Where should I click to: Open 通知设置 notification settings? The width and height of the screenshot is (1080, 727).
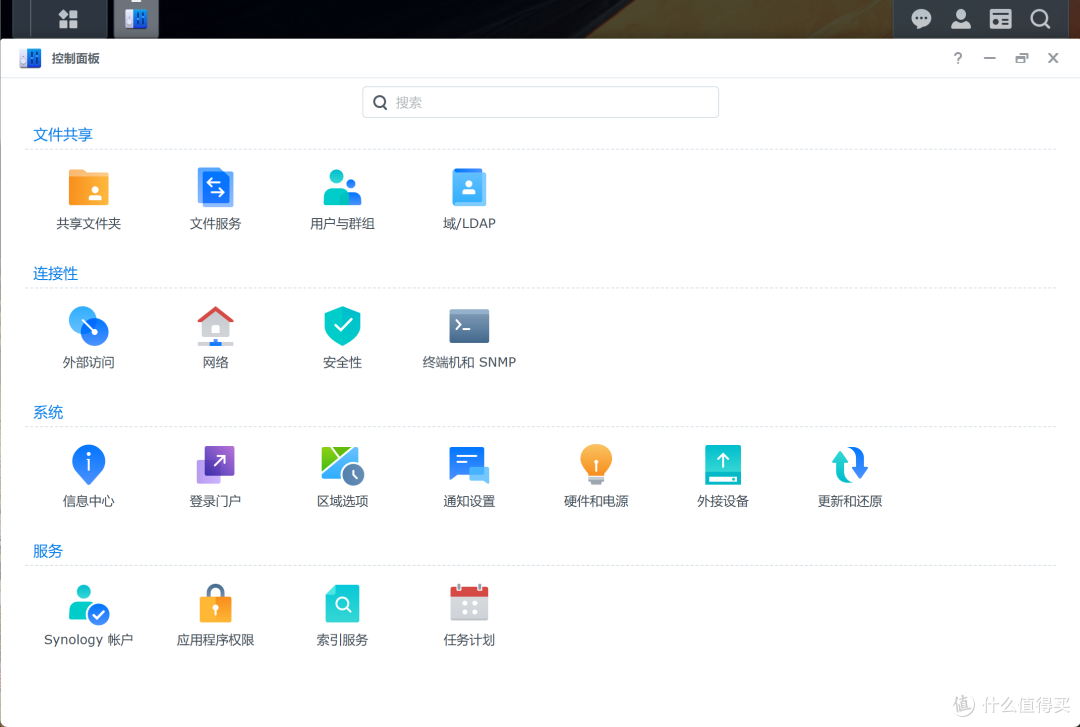[x=469, y=476]
